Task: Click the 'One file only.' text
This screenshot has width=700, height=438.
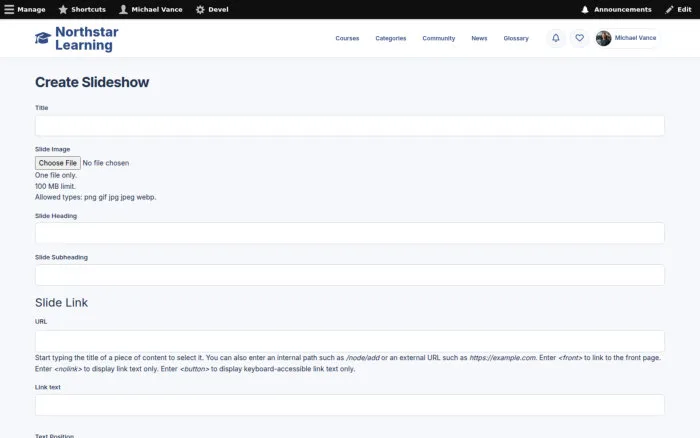Action: [56, 175]
